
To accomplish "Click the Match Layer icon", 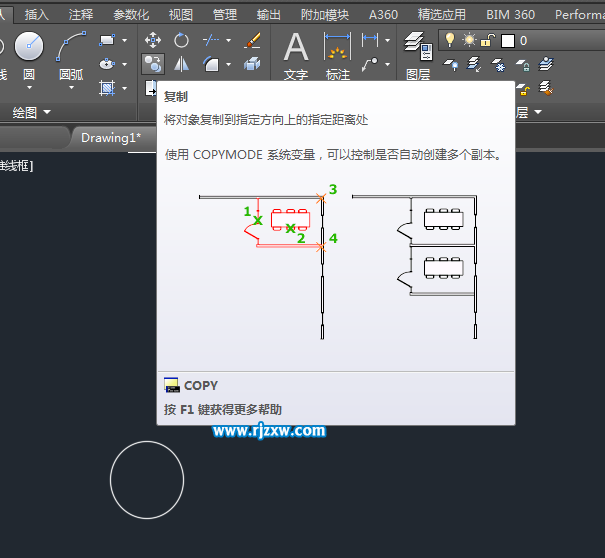I will 546,88.
